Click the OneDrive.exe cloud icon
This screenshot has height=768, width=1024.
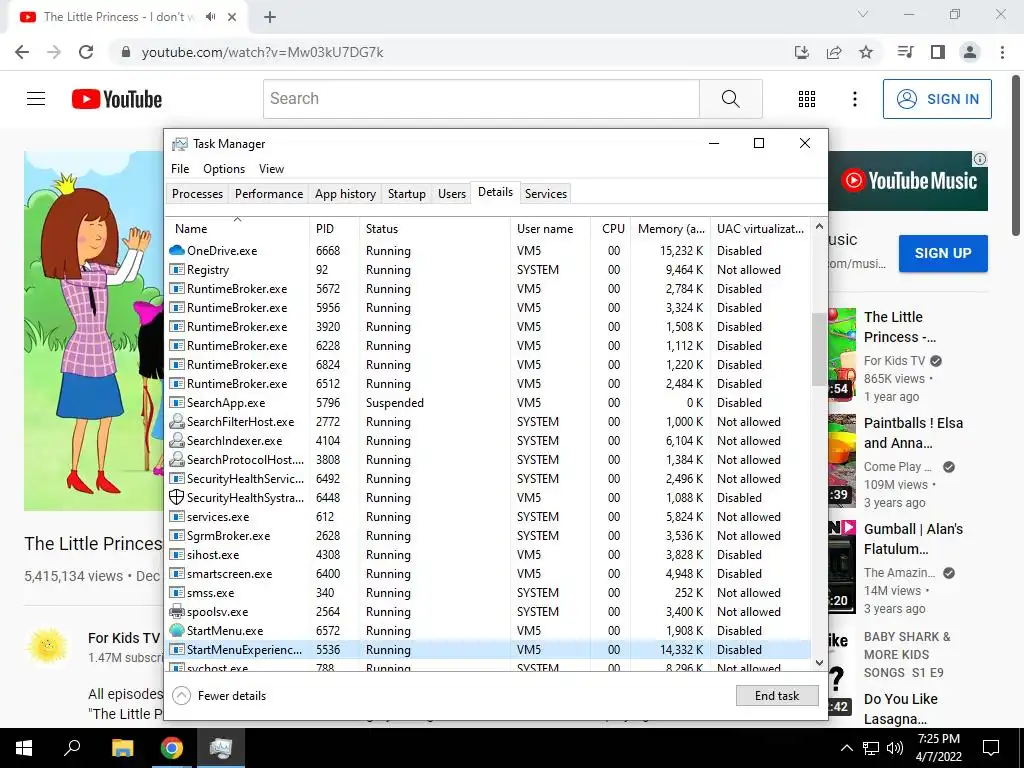[x=176, y=250]
